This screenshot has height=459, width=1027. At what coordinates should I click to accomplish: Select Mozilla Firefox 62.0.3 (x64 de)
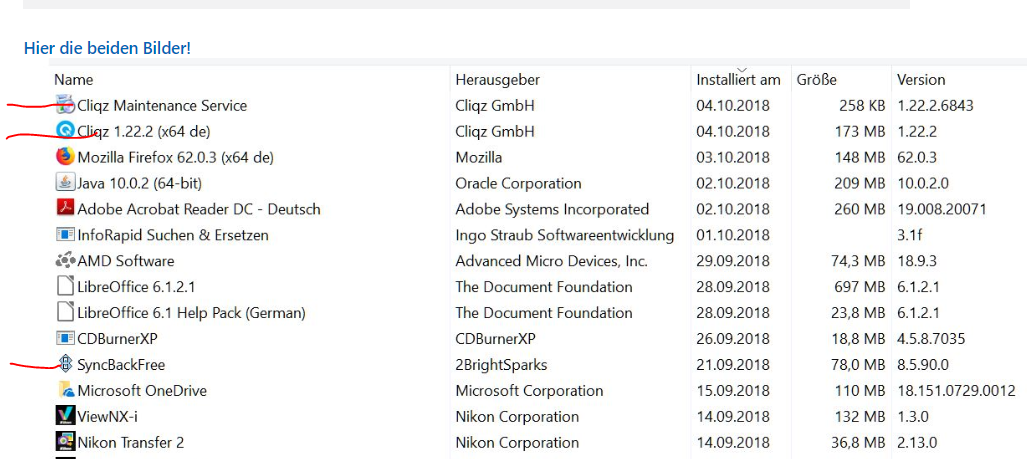coord(176,157)
